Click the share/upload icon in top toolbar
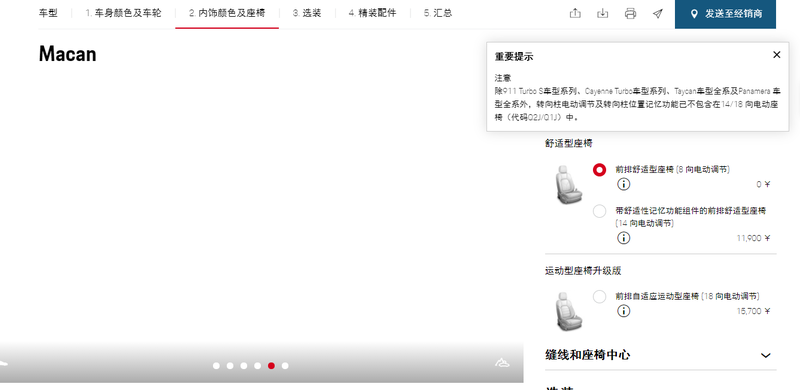 tap(575, 13)
